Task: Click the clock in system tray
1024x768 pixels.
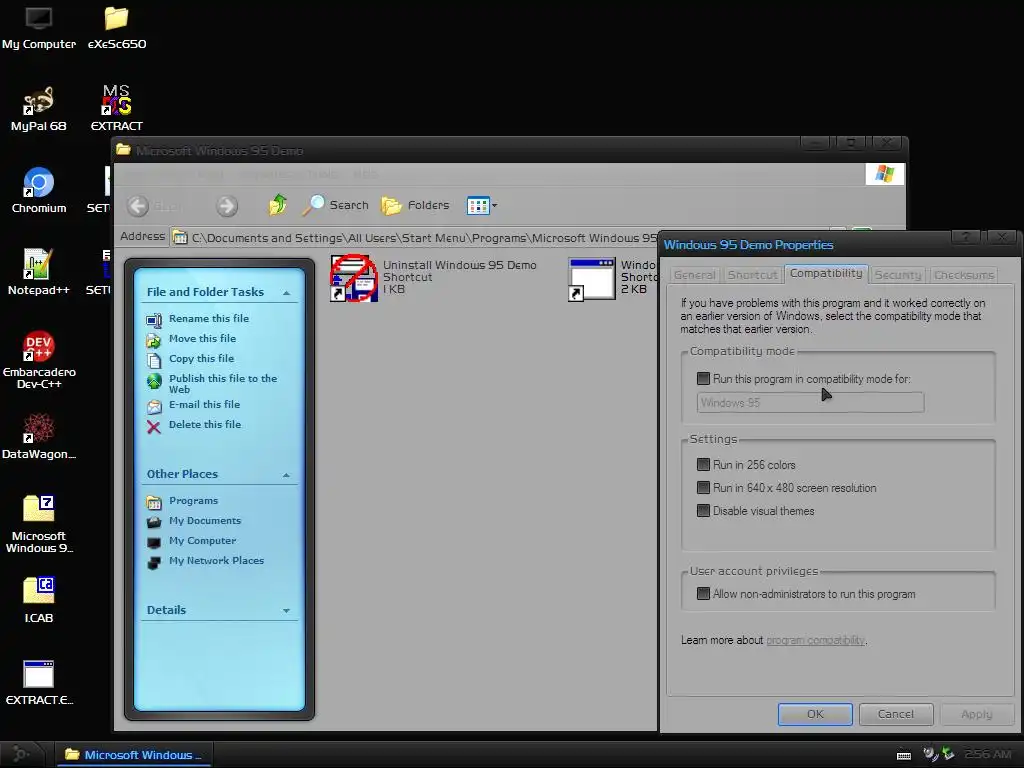Action: (x=987, y=754)
